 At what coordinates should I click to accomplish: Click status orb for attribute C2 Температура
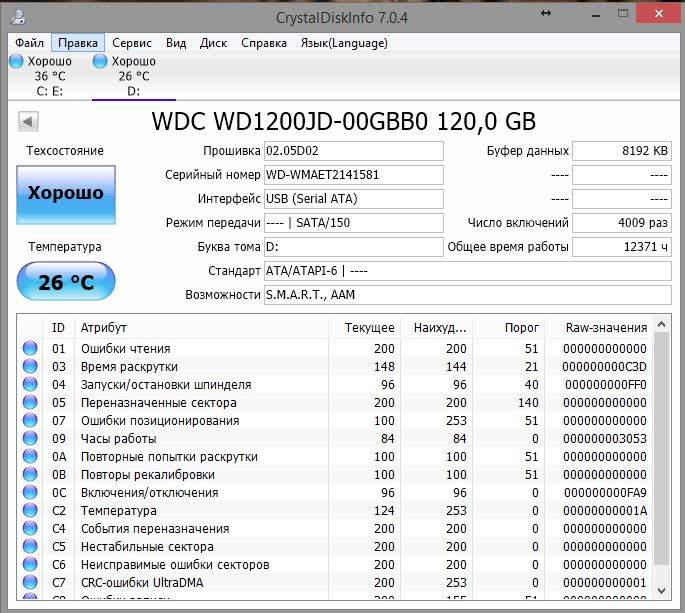pyautogui.click(x=30, y=511)
